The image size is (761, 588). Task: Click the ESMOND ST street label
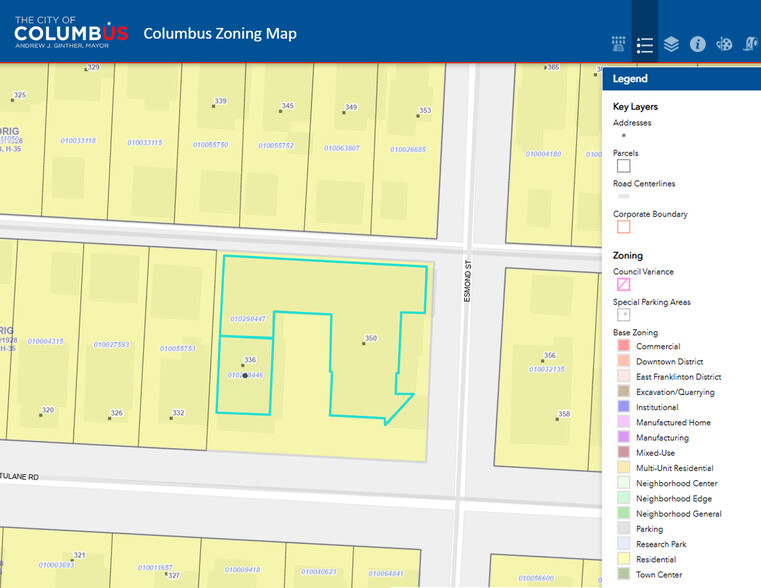(467, 281)
